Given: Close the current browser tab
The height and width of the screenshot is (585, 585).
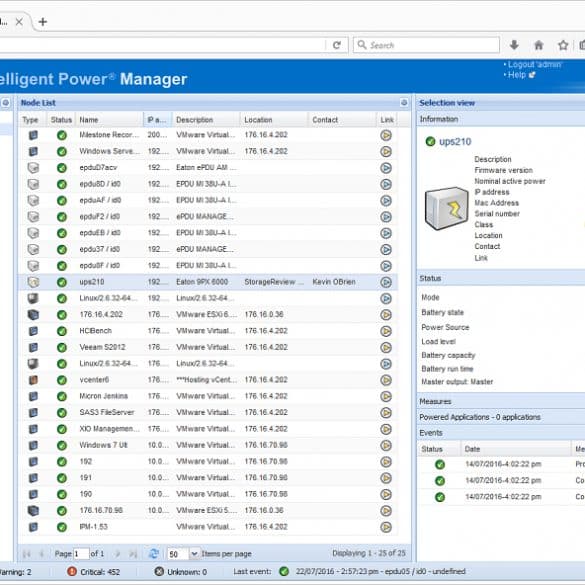Looking at the screenshot, I should 19,22.
